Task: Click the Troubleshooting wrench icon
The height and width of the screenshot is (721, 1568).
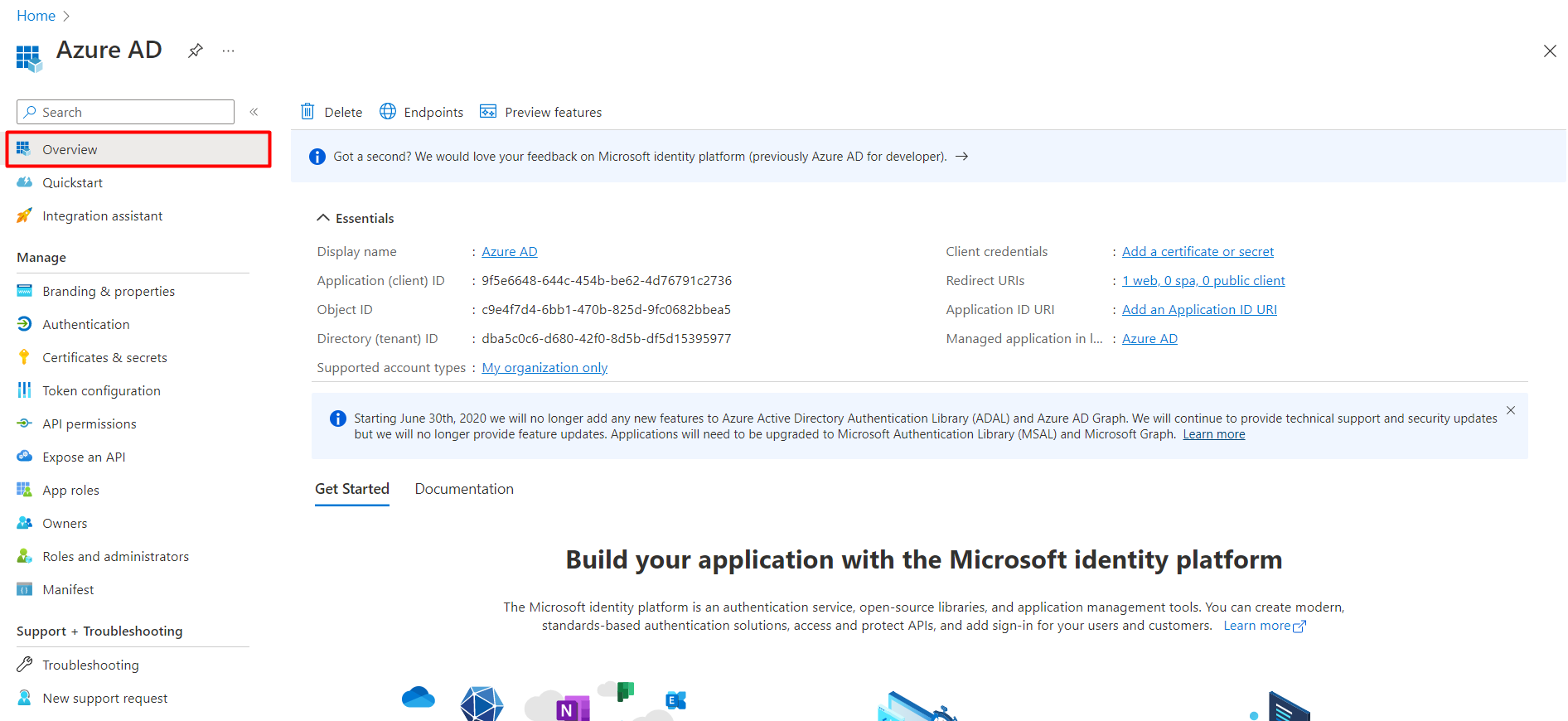Action: tap(25, 665)
